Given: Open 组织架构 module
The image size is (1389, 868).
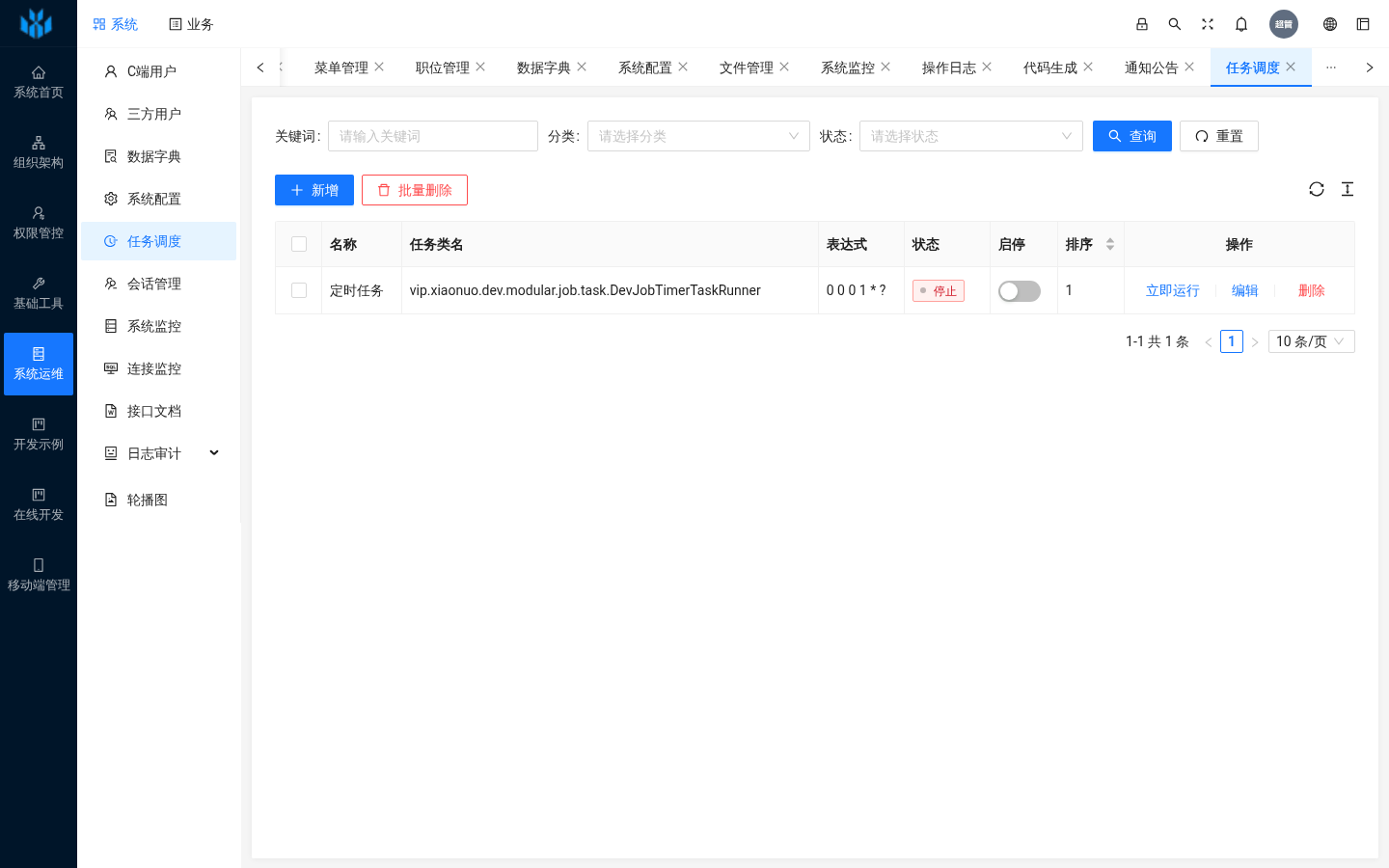Looking at the screenshot, I should [39, 152].
